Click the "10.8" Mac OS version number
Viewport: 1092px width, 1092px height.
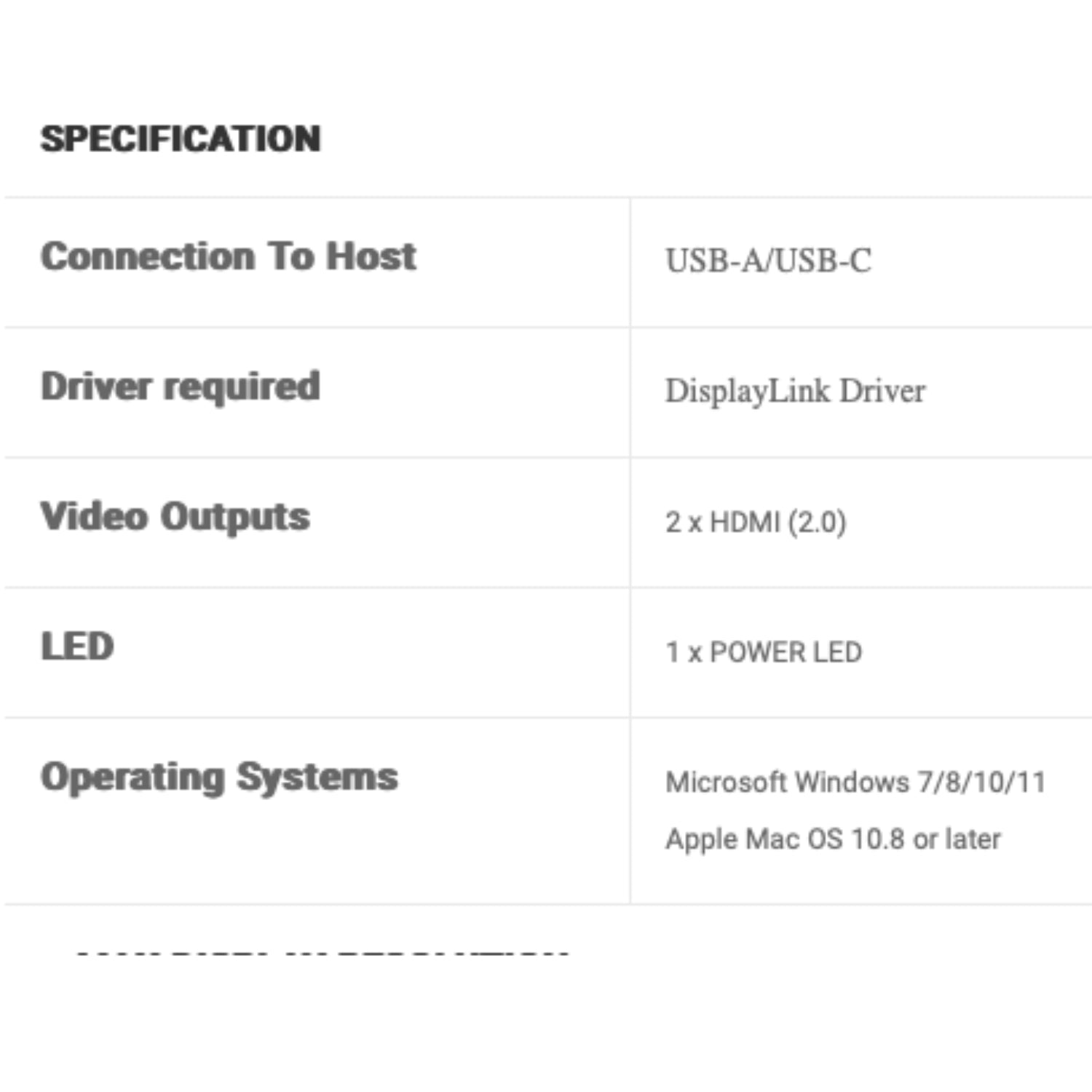(878, 839)
